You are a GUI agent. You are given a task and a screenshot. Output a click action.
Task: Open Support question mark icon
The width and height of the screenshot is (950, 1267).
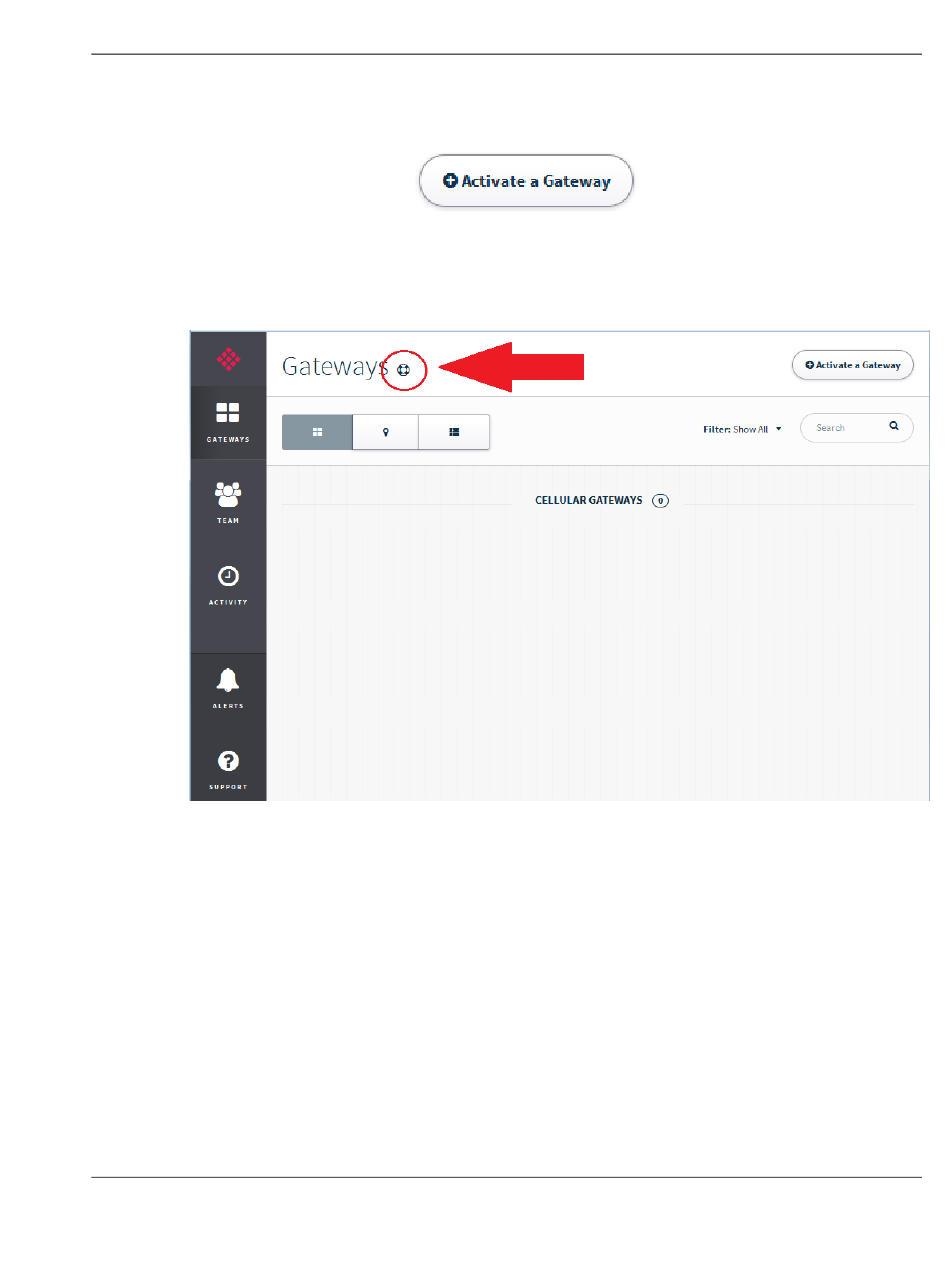tap(228, 762)
